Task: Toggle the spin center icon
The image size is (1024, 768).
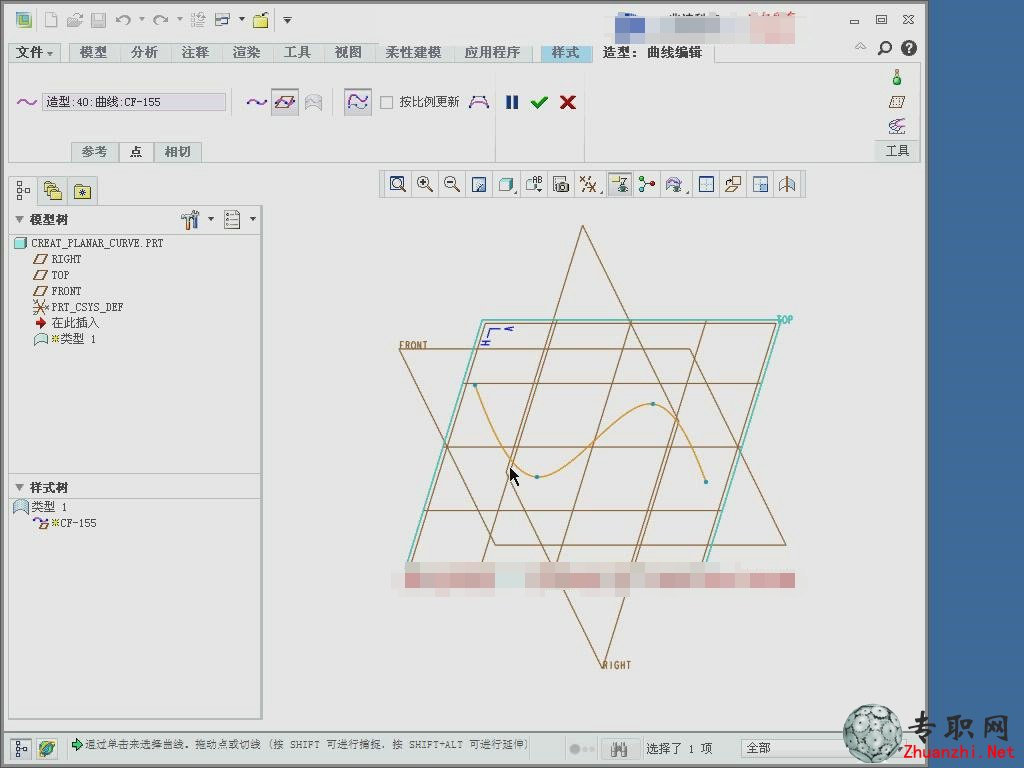Action: pos(647,184)
